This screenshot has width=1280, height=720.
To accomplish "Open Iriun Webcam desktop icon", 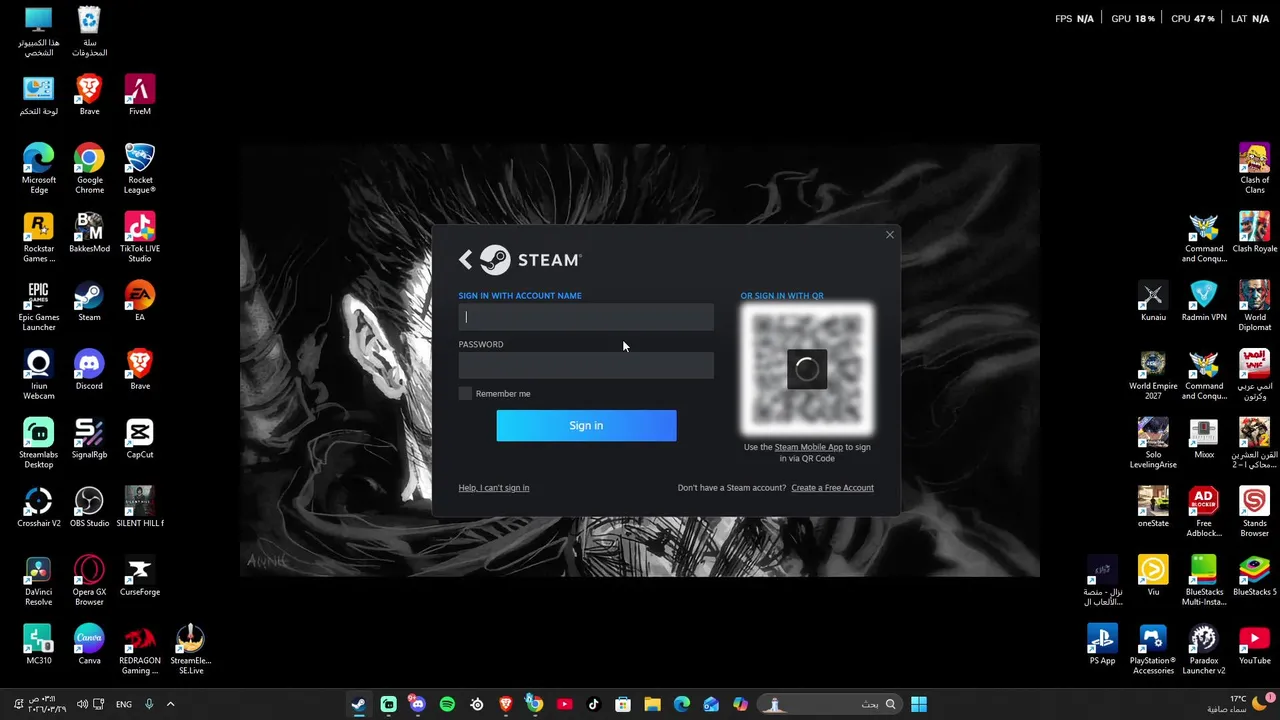I will click(x=39, y=374).
